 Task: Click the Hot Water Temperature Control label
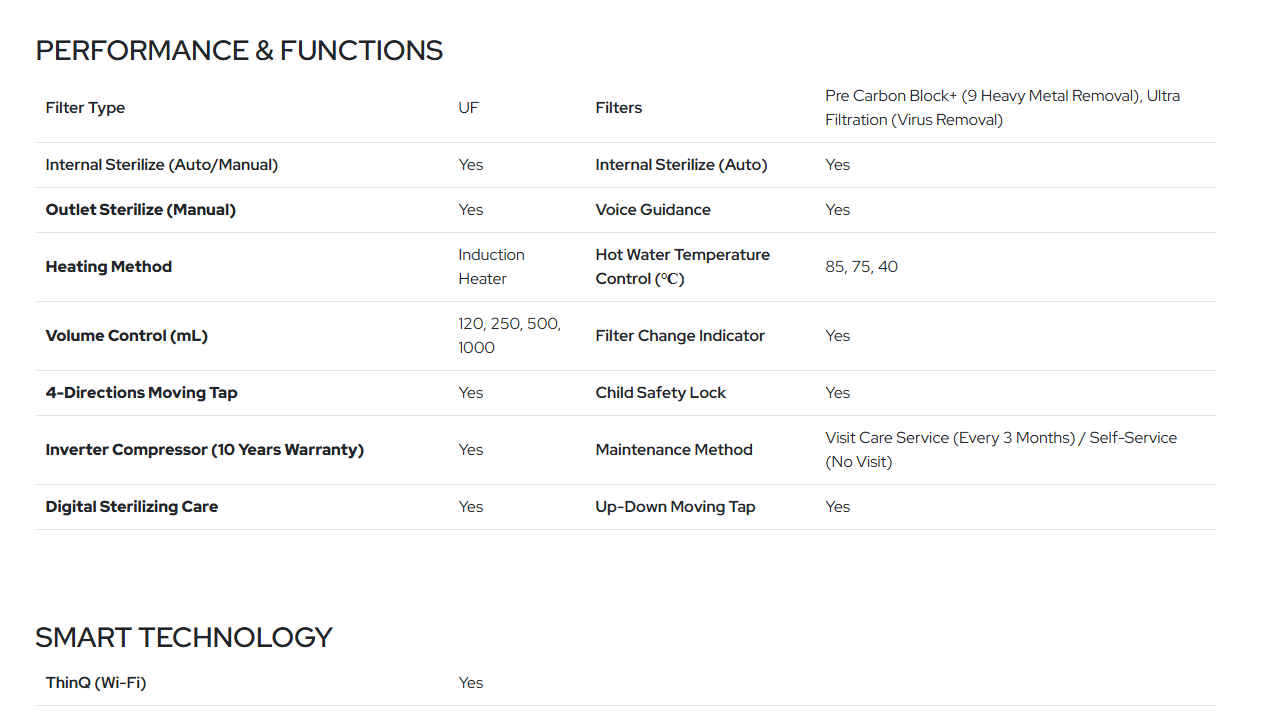tap(683, 267)
